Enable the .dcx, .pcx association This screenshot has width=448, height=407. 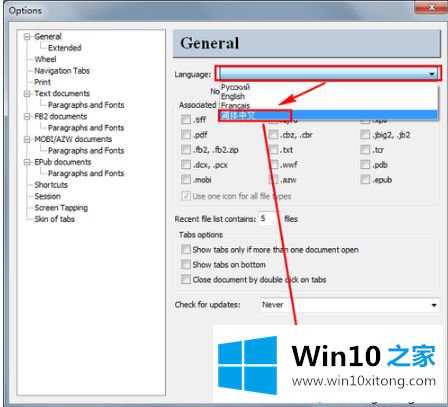pos(186,165)
